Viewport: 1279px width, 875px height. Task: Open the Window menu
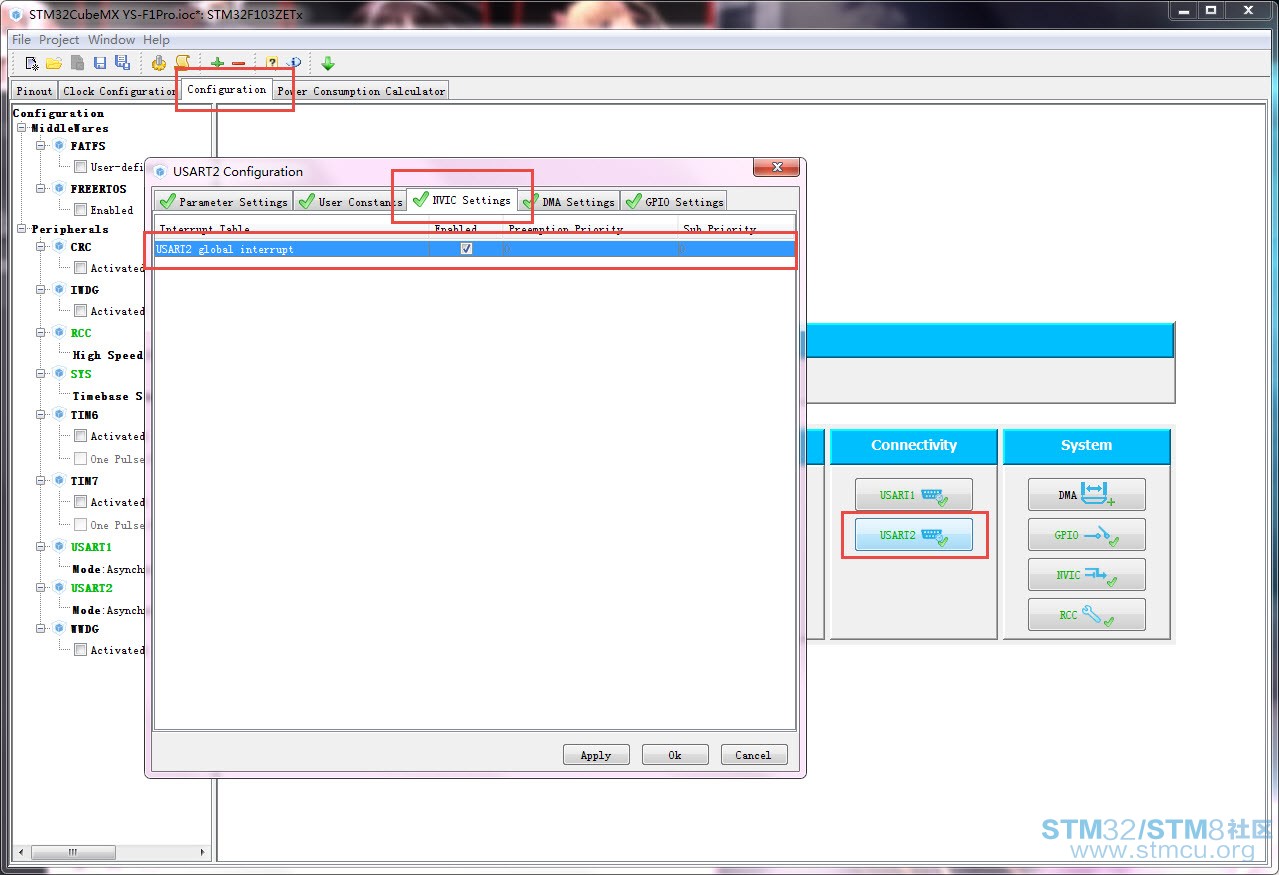pyautogui.click(x=111, y=40)
